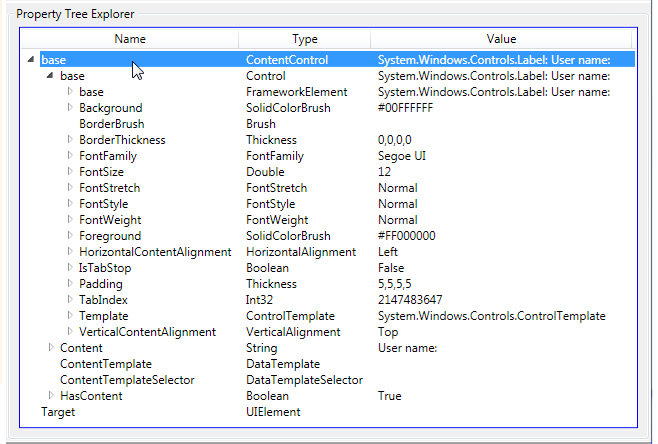Viewport: 658px width, 444px height.
Task: Expand the base FrameworkElement node
Action: pyautogui.click(x=70, y=91)
